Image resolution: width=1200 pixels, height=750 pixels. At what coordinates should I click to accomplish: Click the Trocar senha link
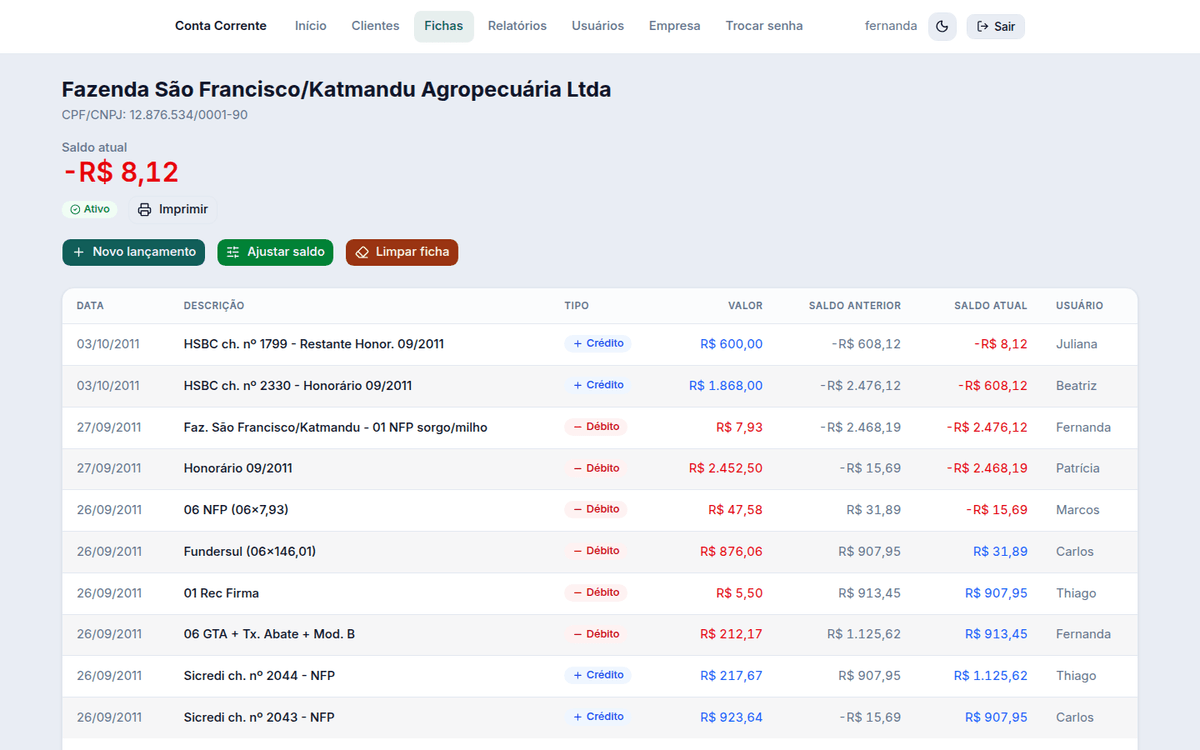coord(764,26)
